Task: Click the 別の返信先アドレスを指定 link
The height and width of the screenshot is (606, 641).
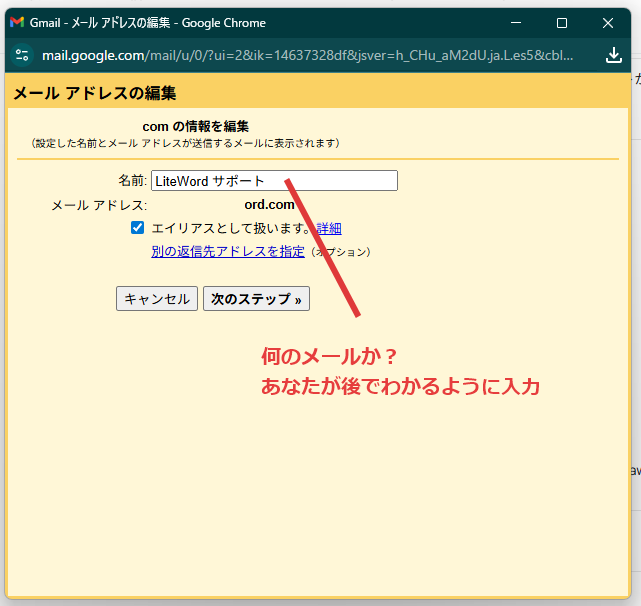Action: click(x=228, y=252)
